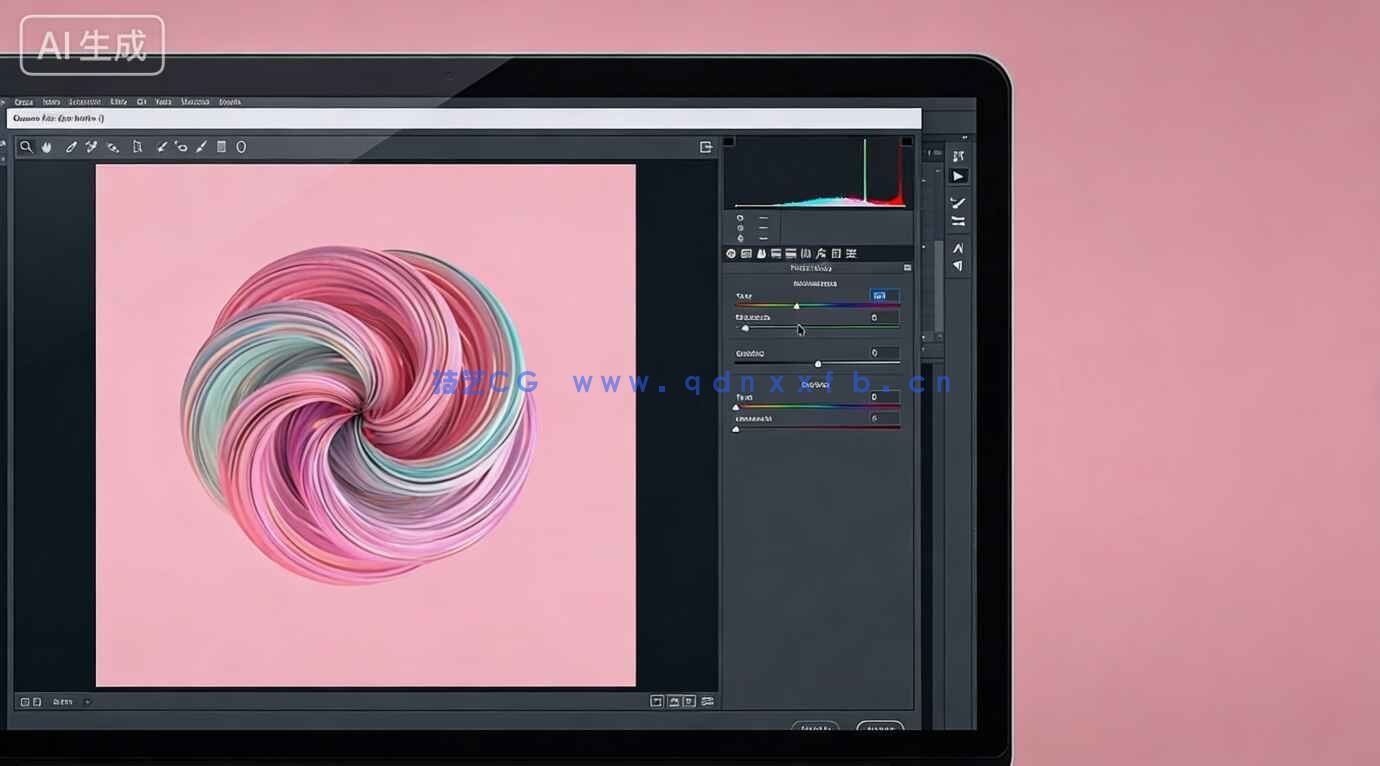Open the zoom level dropdown arrow

point(87,702)
